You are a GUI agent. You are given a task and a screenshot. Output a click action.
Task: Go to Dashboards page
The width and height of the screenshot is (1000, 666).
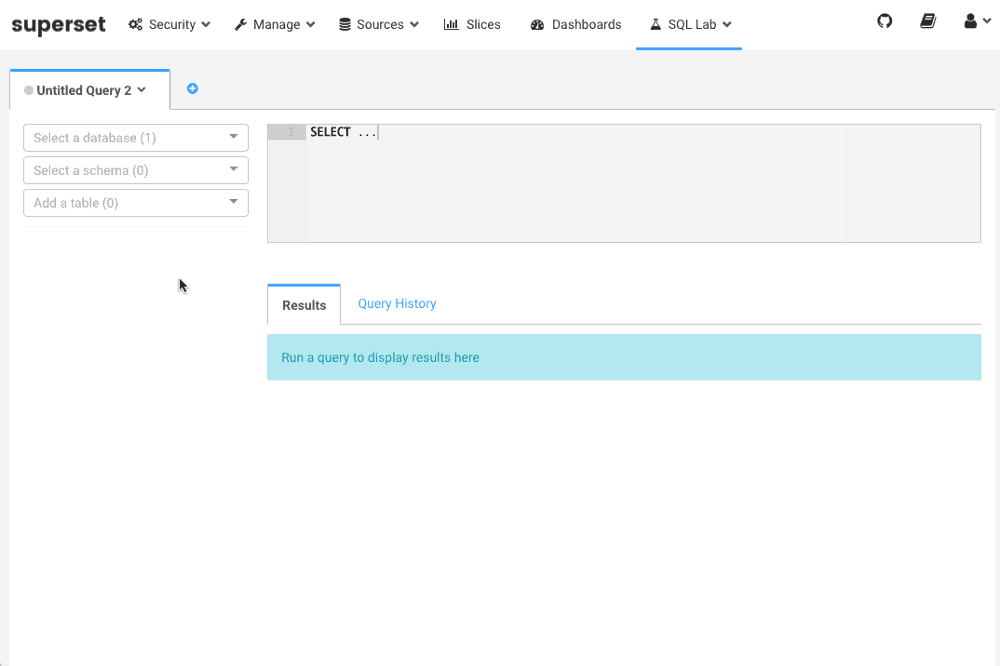[576, 24]
